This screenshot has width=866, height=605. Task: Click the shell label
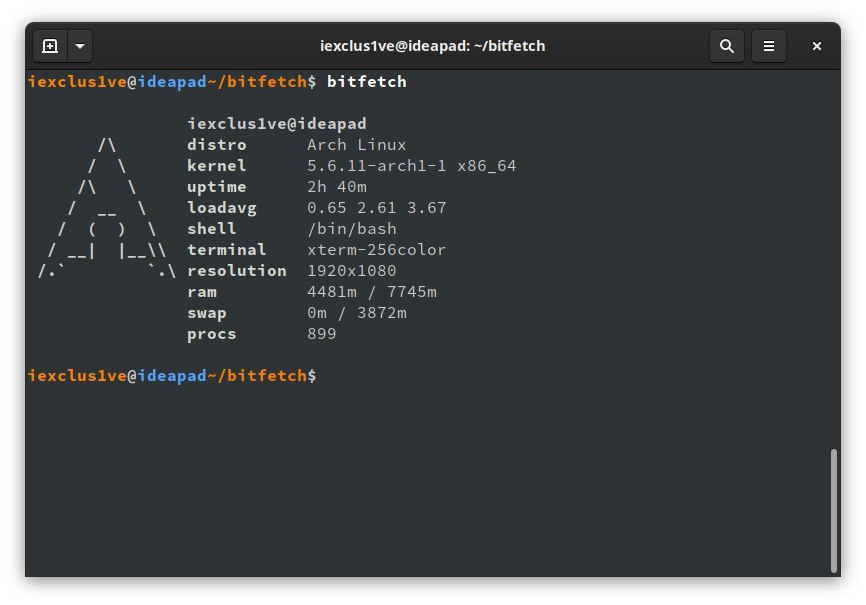coord(212,229)
